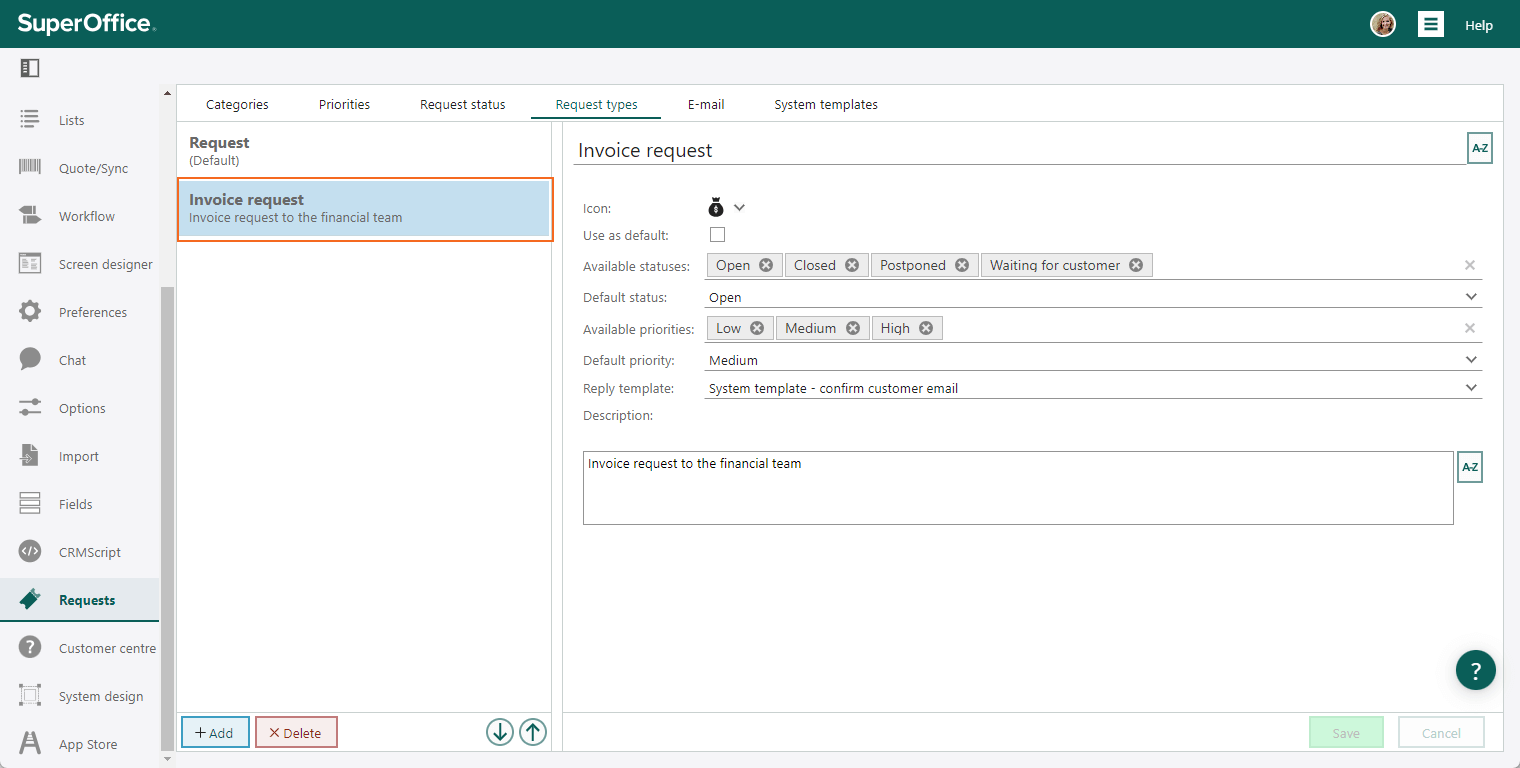Switch to the System templates tab

(826, 104)
